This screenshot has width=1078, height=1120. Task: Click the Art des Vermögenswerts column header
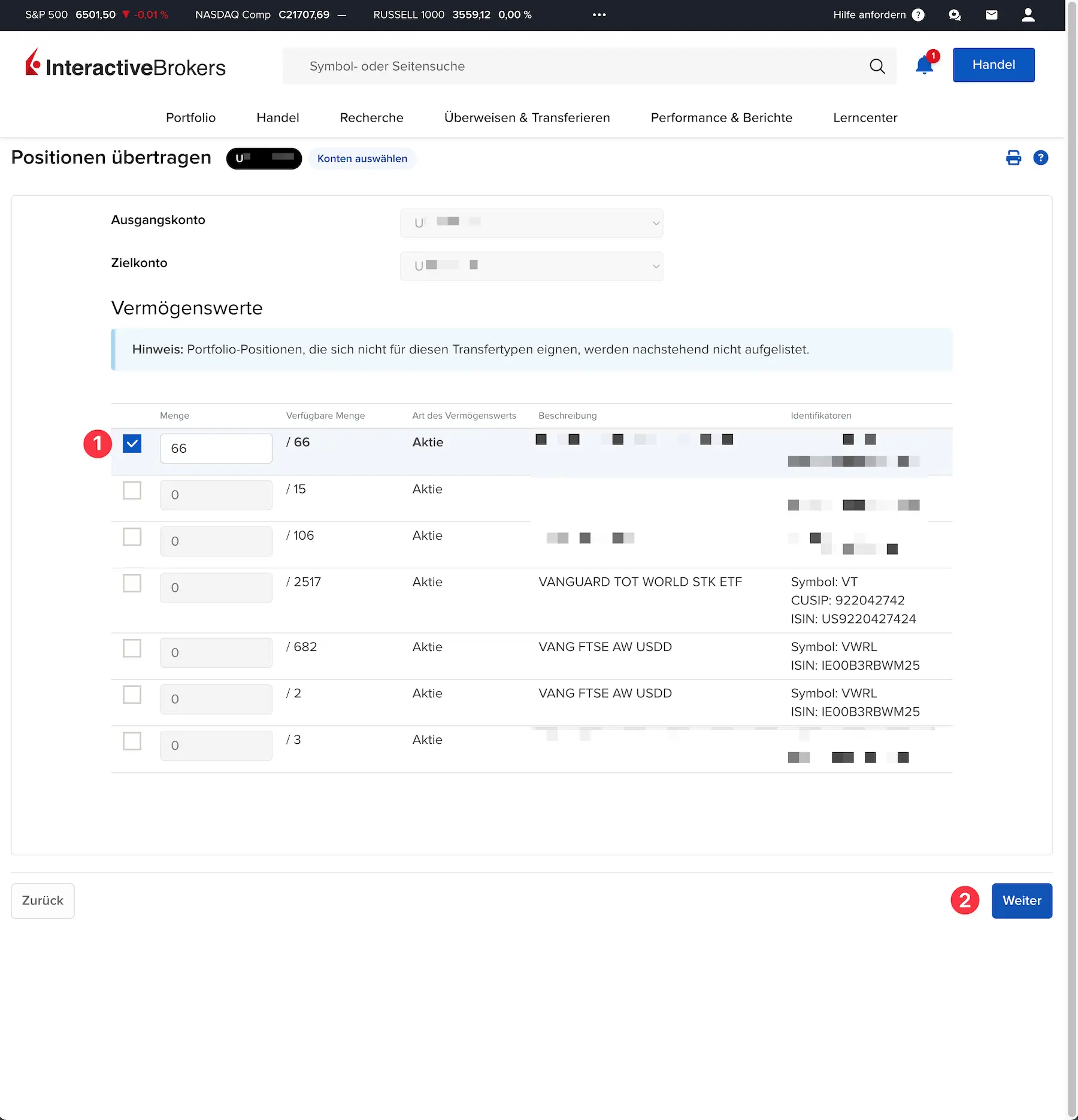coord(464,416)
